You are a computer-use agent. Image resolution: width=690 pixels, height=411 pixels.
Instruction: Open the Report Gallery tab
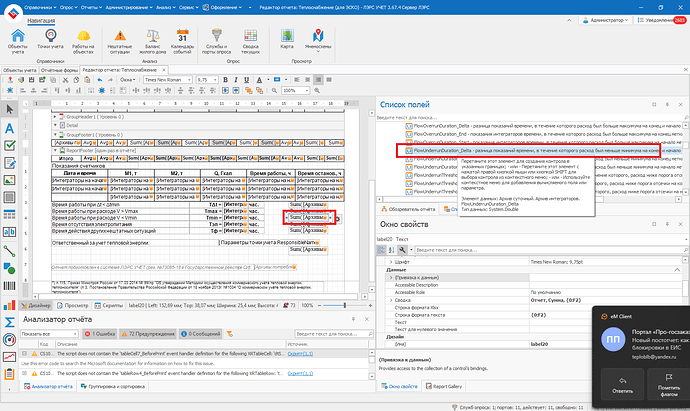click(x=444, y=386)
